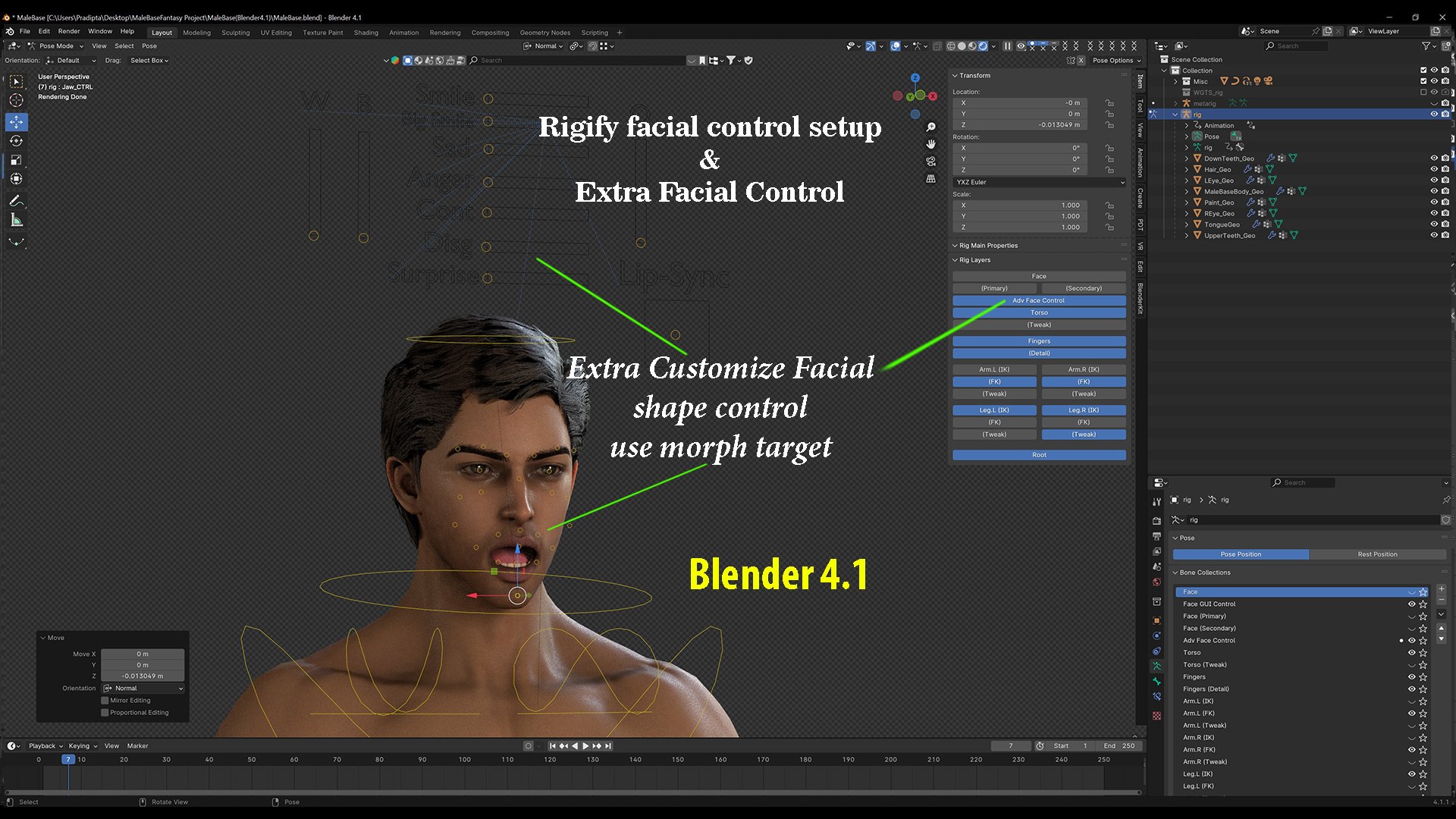This screenshot has width=1456, height=819.
Task: Collapse the Transform panel
Action: 974,76
